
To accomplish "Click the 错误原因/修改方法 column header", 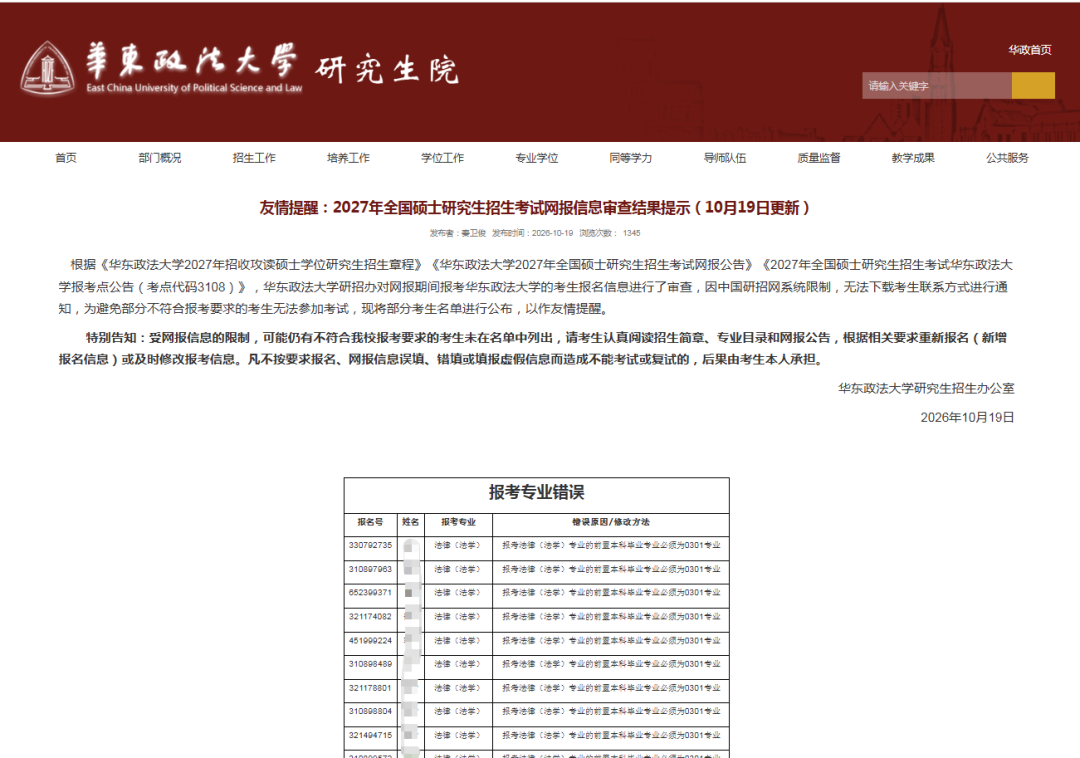I will click(611, 522).
